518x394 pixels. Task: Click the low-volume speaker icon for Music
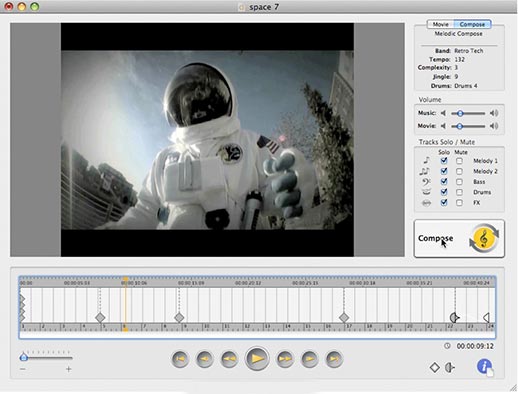(x=443, y=113)
